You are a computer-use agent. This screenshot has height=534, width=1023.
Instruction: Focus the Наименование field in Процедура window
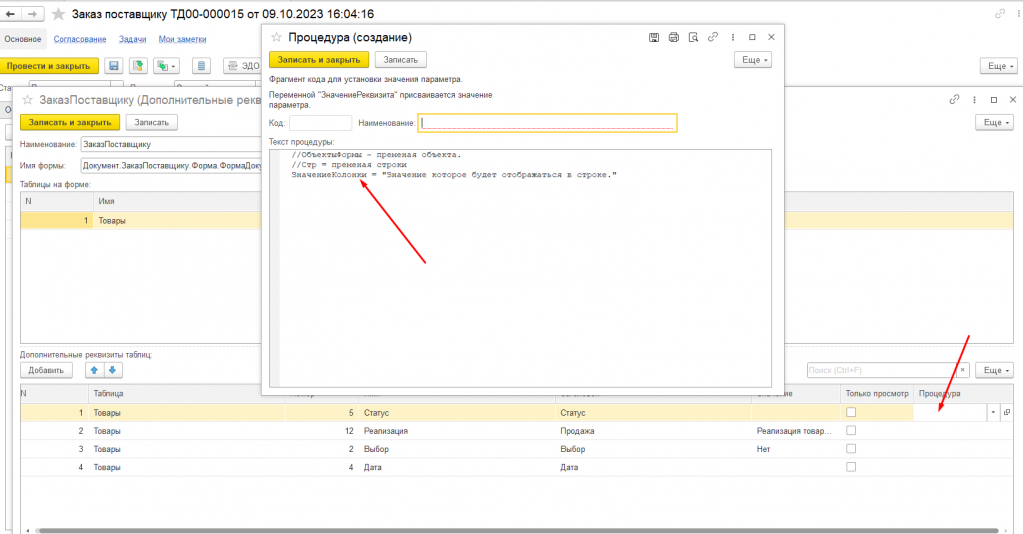pyautogui.click(x=547, y=123)
